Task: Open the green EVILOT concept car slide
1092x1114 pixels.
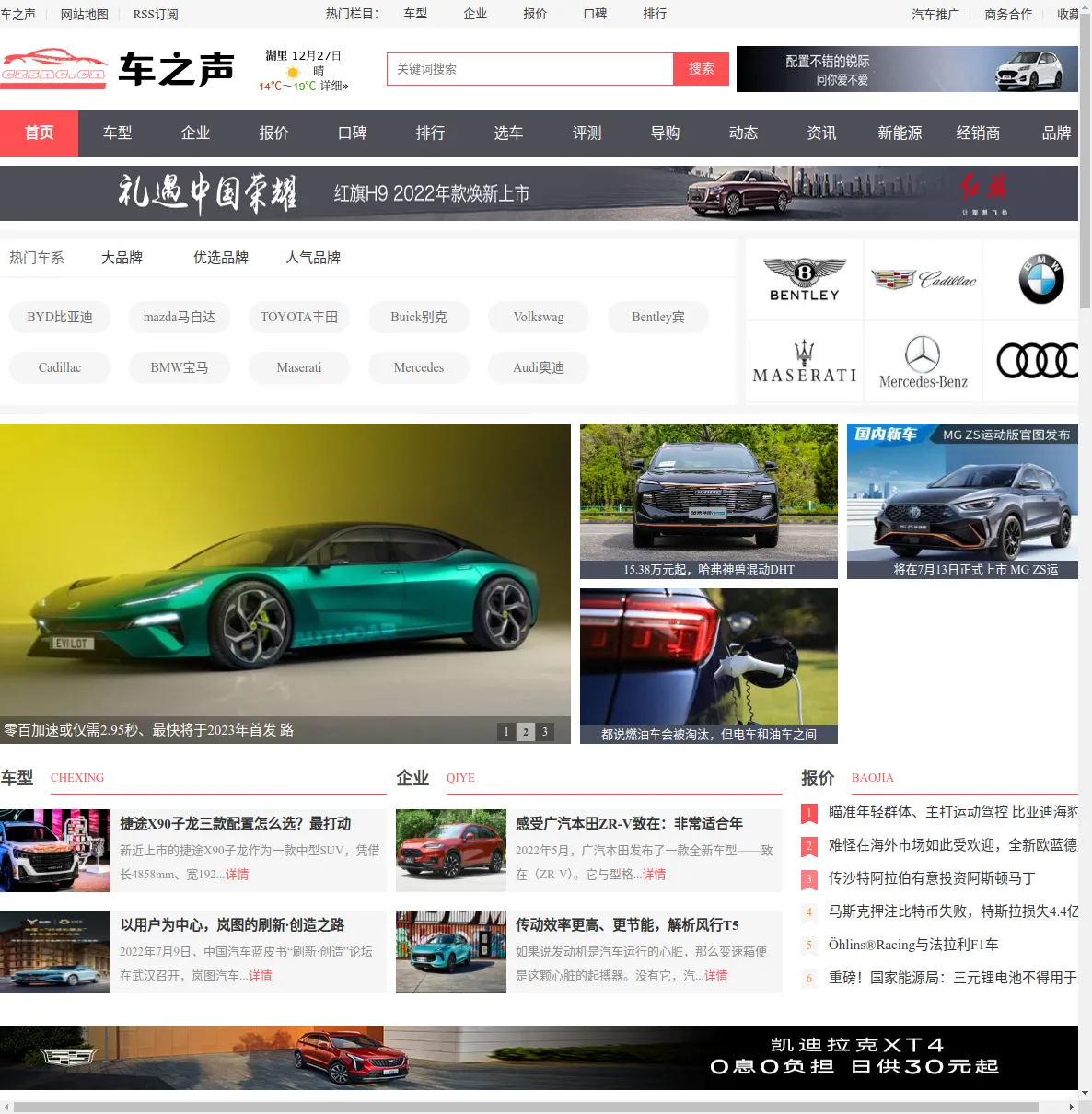Action: click(x=285, y=584)
